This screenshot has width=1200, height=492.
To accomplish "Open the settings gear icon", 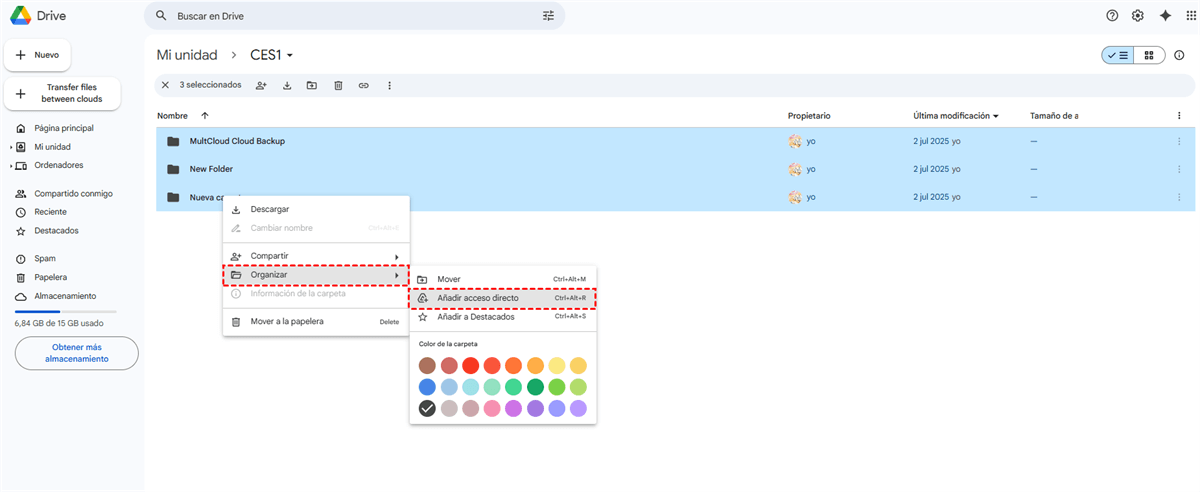I will point(1138,16).
